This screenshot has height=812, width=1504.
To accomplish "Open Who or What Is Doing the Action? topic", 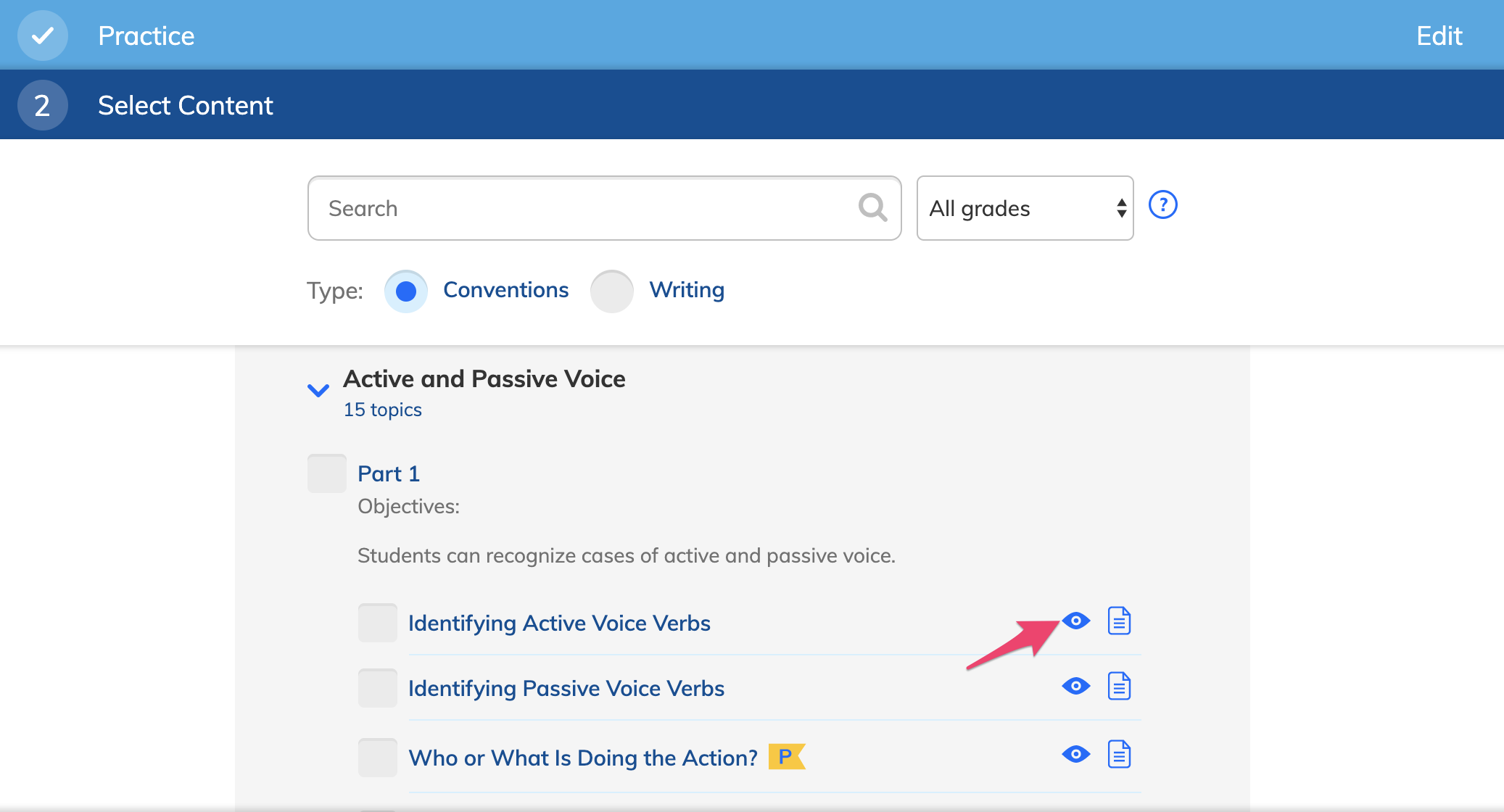I will [583, 758].
